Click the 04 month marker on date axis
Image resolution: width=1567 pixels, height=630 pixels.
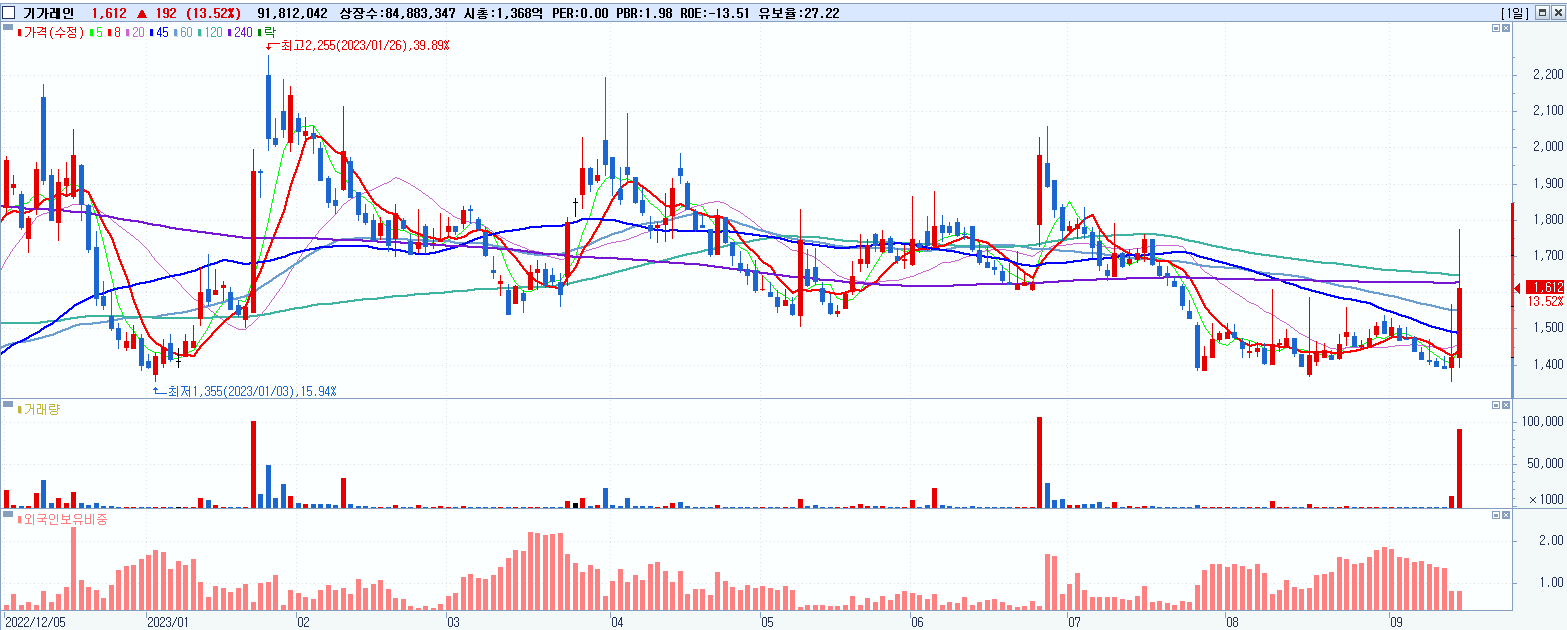(x=616, y=621)
